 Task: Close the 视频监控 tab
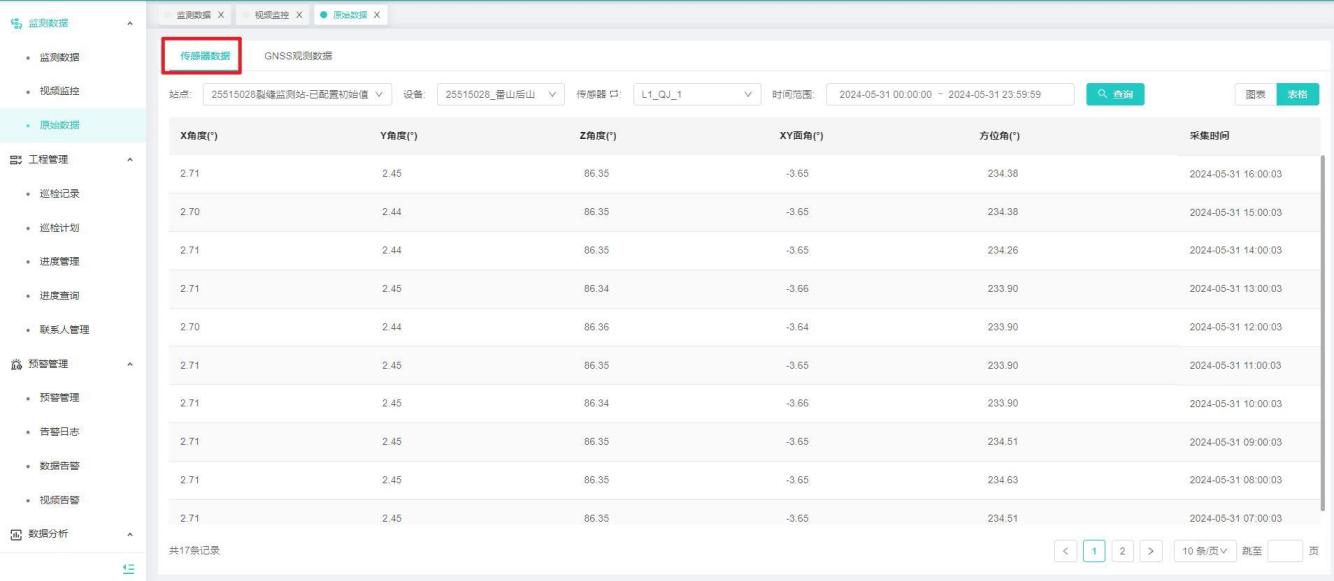pos(297,14)
